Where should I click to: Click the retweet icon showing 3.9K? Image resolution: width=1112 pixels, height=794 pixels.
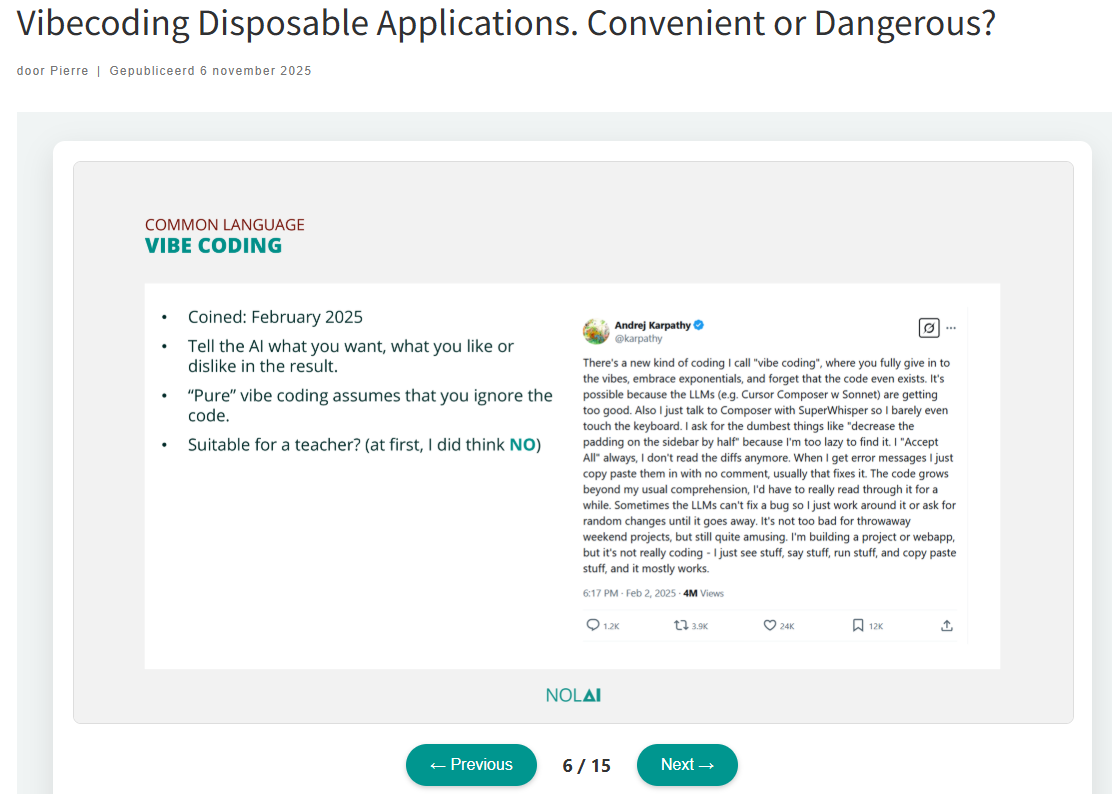click(681, 626)
